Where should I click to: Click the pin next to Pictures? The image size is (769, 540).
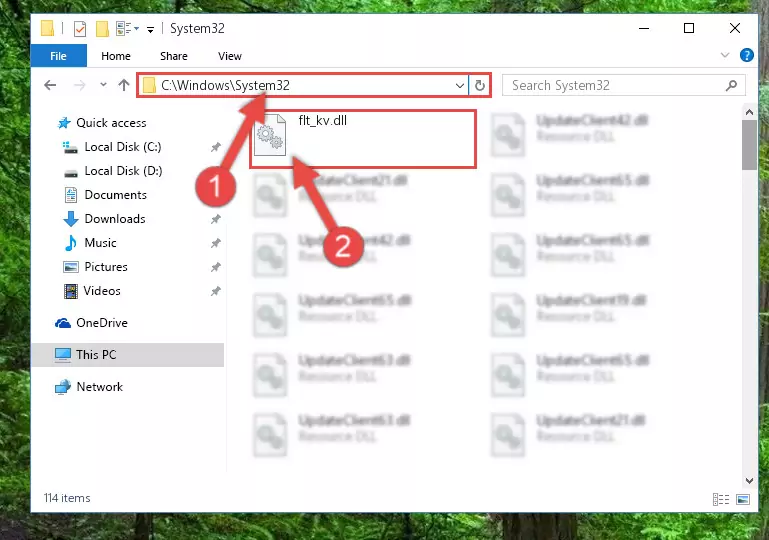pyautogui.click(x=215, y=267)
